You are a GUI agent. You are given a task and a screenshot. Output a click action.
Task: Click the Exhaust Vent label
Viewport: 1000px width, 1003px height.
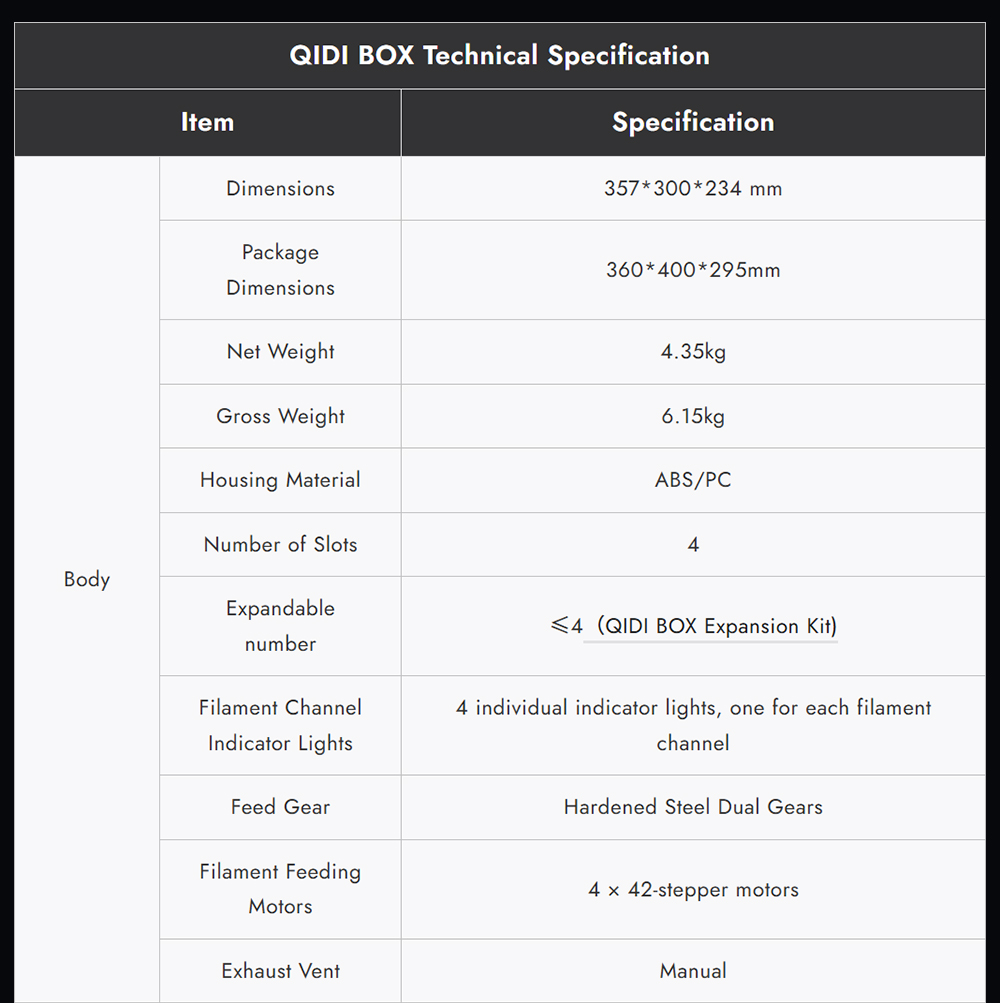tap(280, 971)
